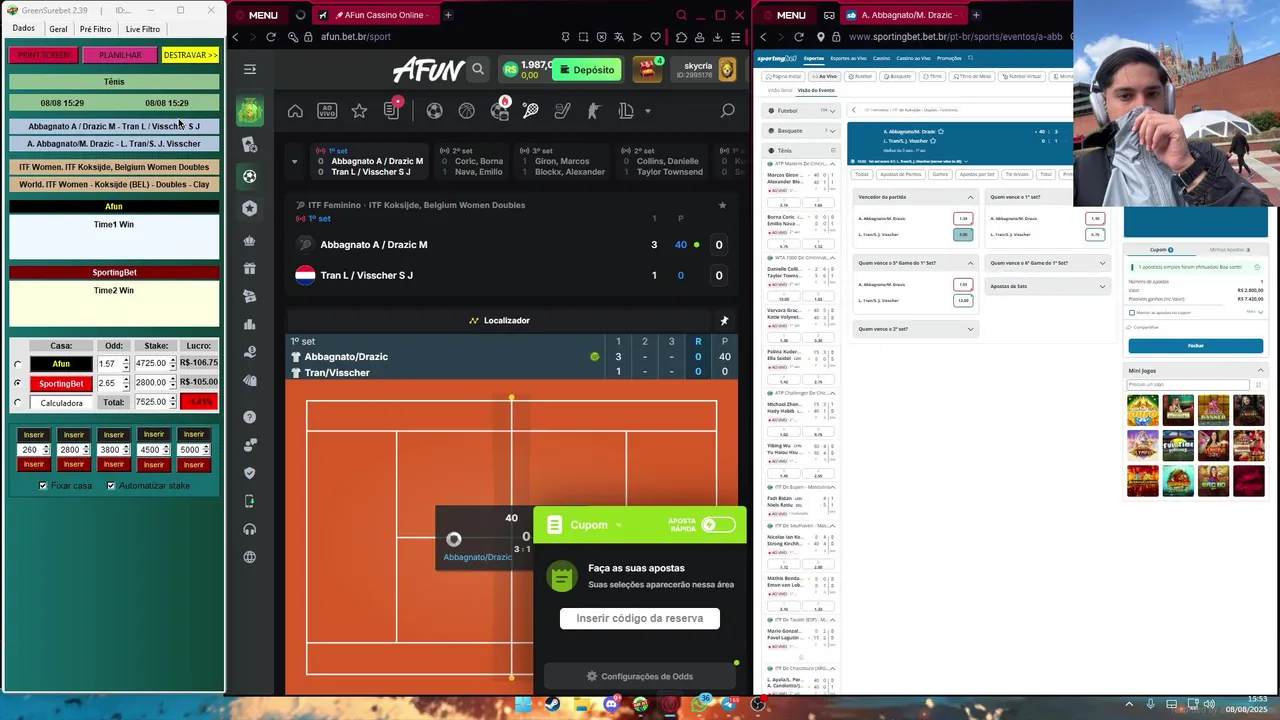Click Inserir código da reserva
The width and height of the screenshot is (1280, 720).
tap(640, 618)
